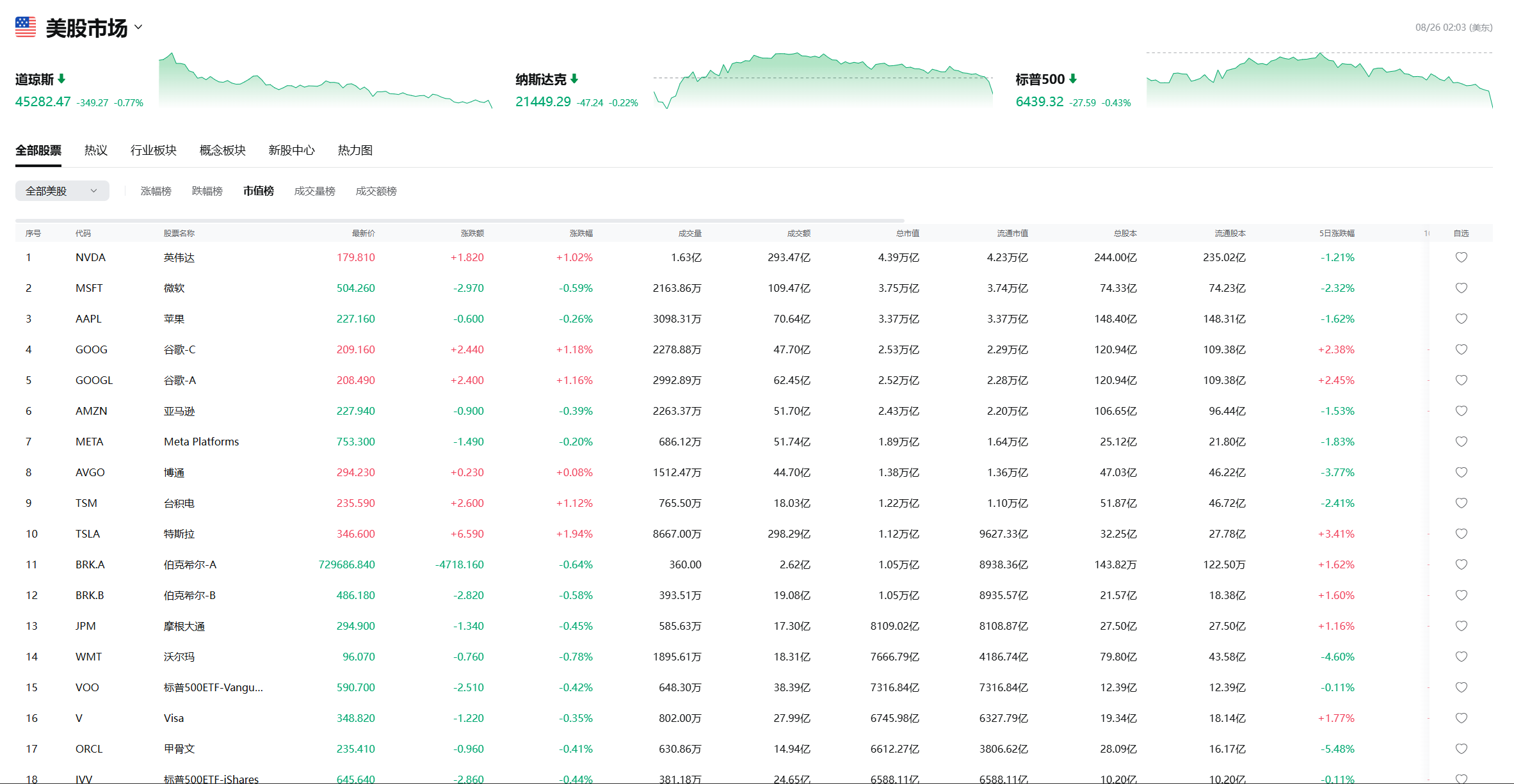The image size is (1514, 784).
Task: Click 博通 stock name
Action: pos(174,472)
